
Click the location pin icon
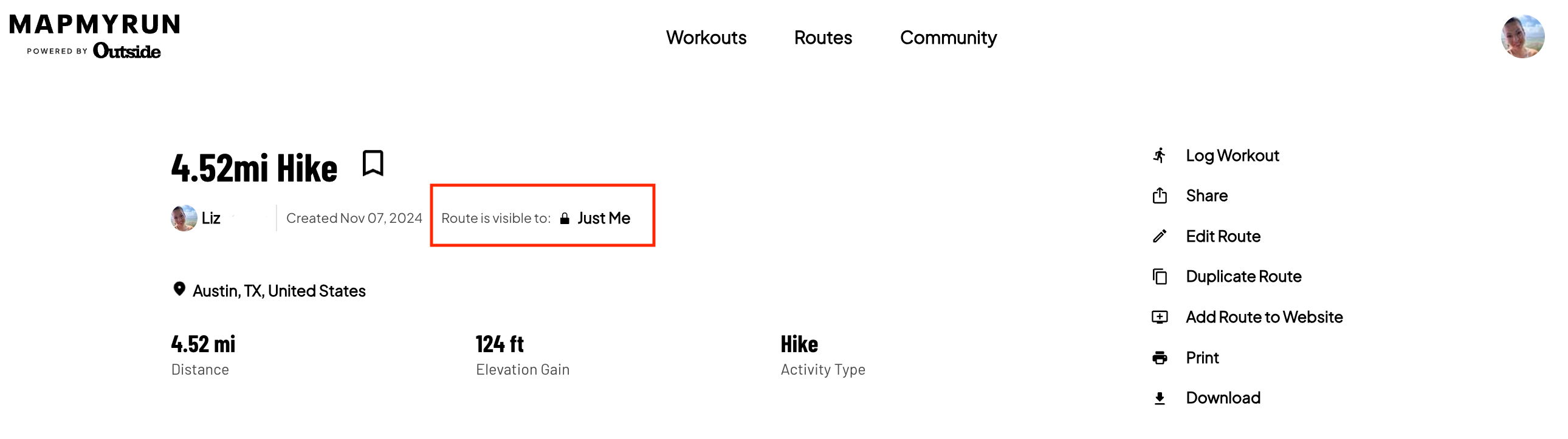179,289
